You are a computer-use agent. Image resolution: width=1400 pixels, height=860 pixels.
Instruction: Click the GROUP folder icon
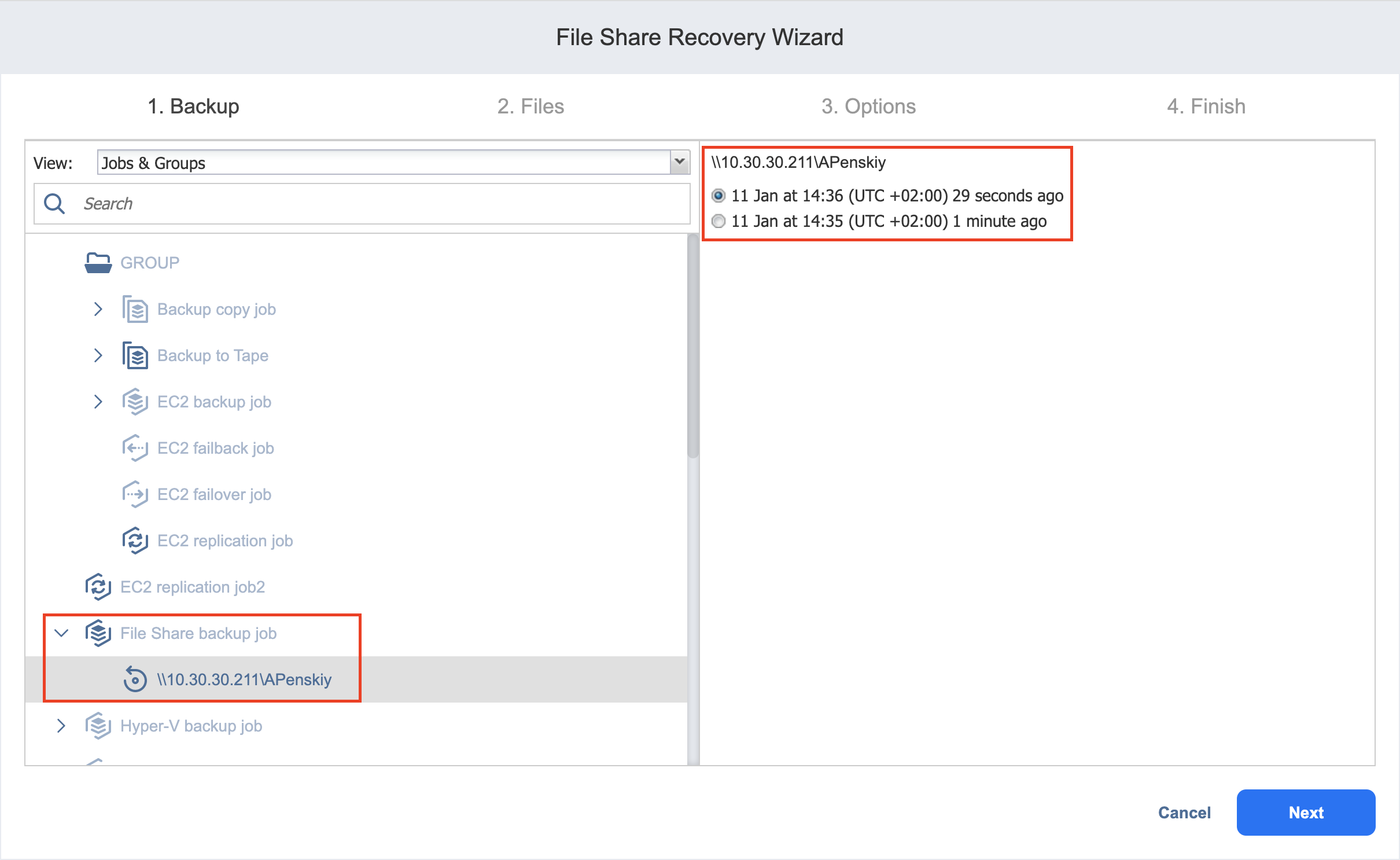(x=98, y=263)
